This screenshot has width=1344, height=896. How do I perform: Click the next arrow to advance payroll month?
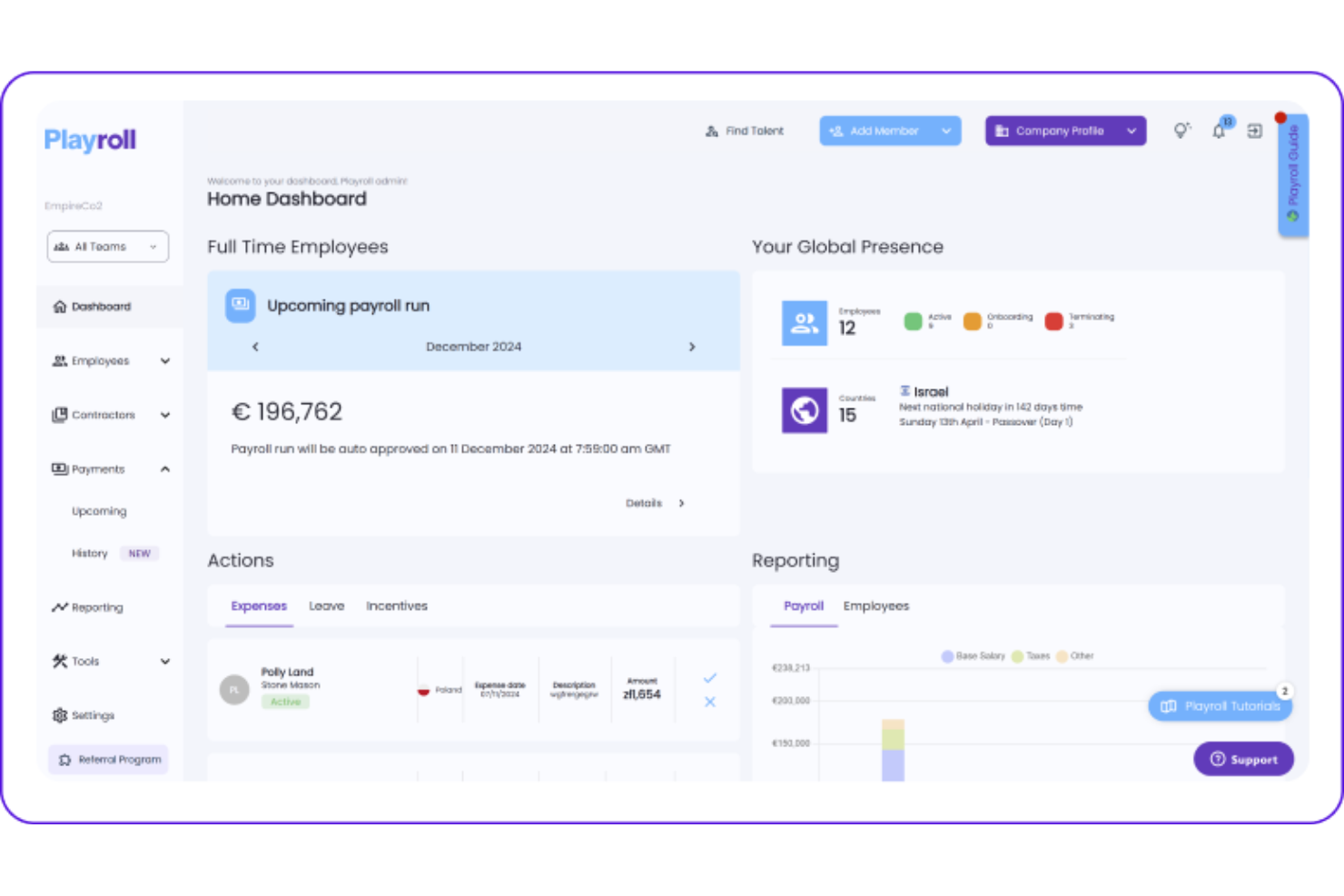692,346
